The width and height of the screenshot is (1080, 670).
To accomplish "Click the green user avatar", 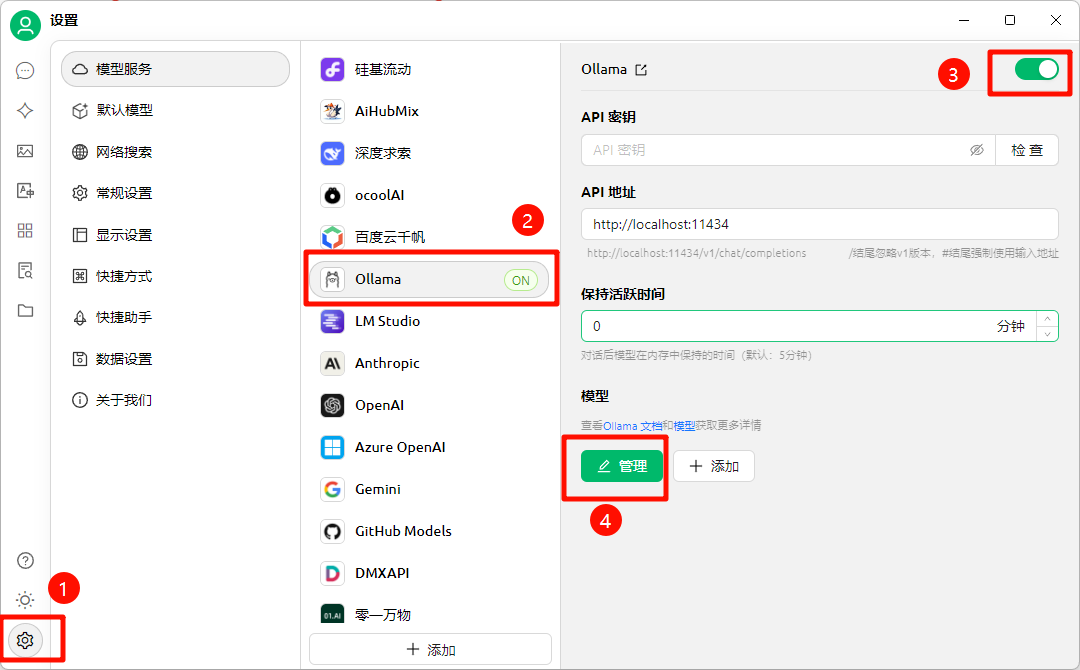I will pos(25,25).
